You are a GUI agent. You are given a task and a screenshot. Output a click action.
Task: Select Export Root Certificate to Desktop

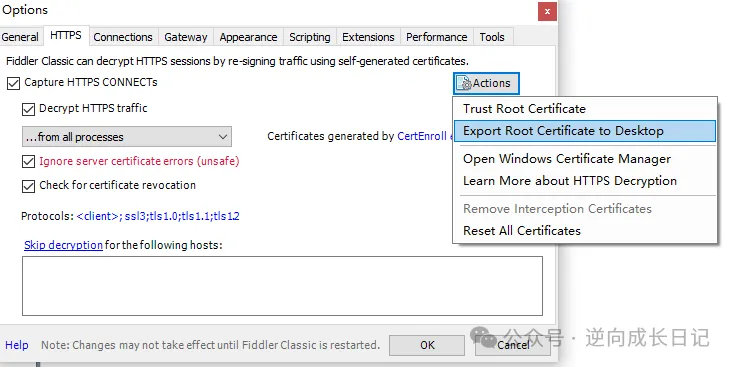[x=585, y=131]
